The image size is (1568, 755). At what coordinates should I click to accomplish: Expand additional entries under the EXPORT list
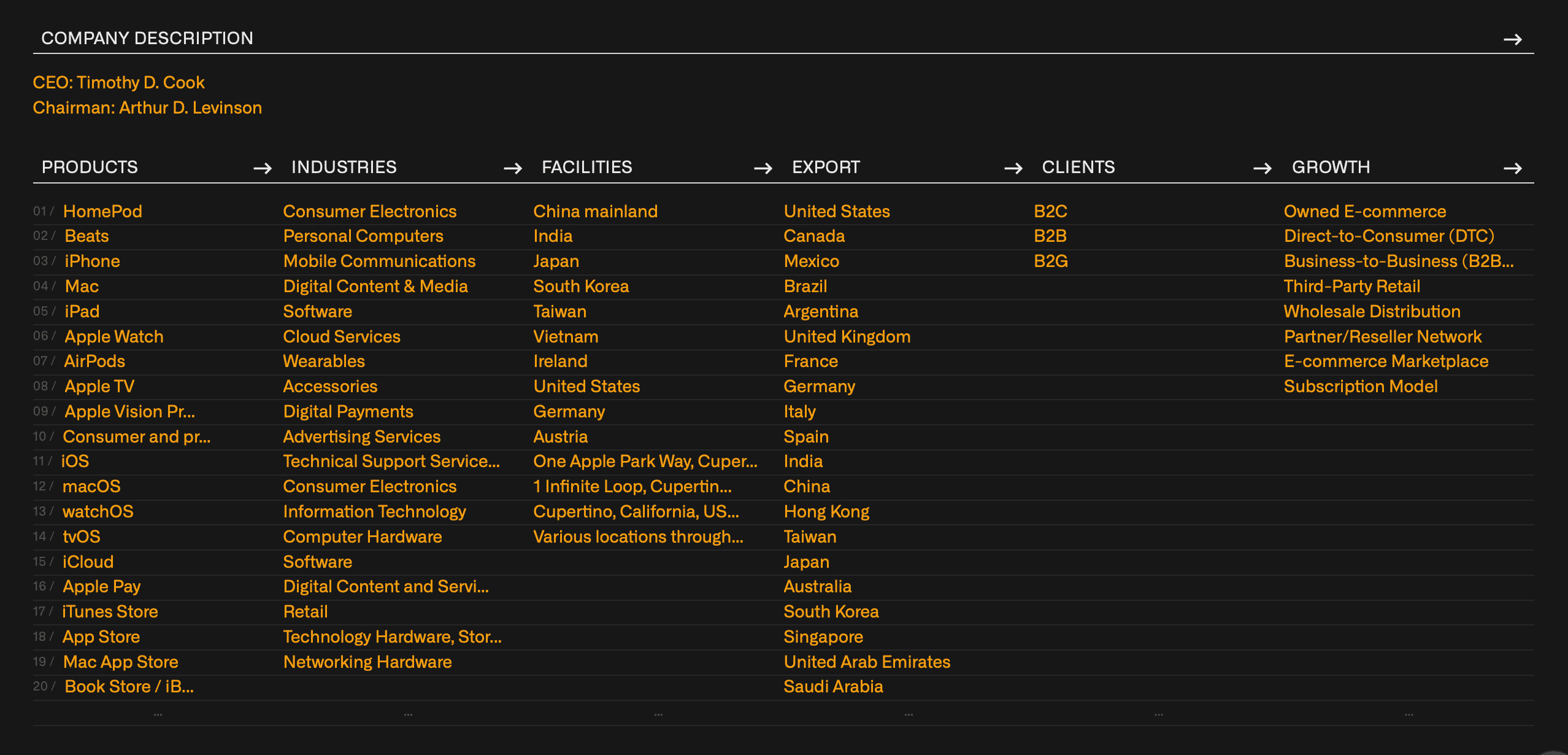(x=908, y=713)
